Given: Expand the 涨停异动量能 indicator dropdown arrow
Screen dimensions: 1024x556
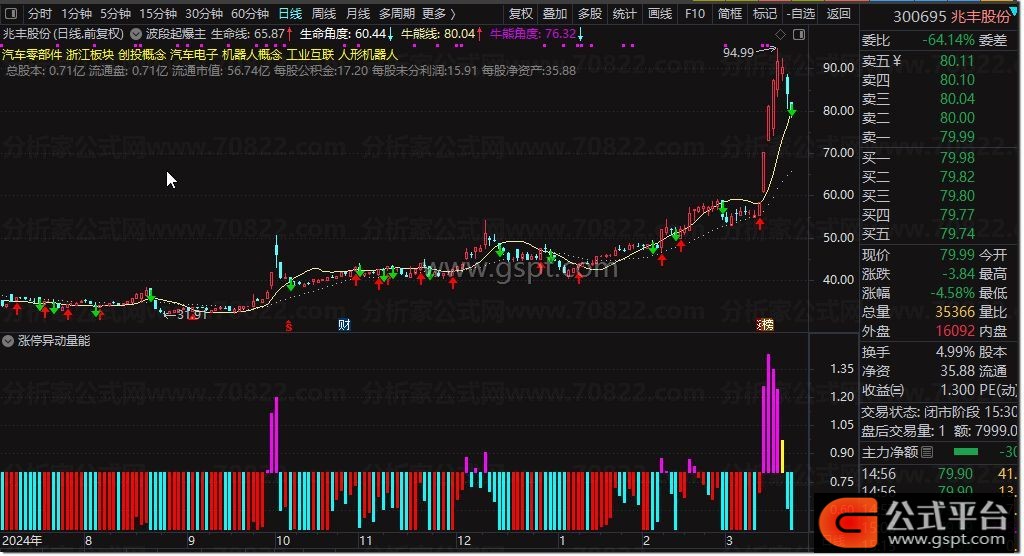Looking at the screenshot, I should pos(8,341).
